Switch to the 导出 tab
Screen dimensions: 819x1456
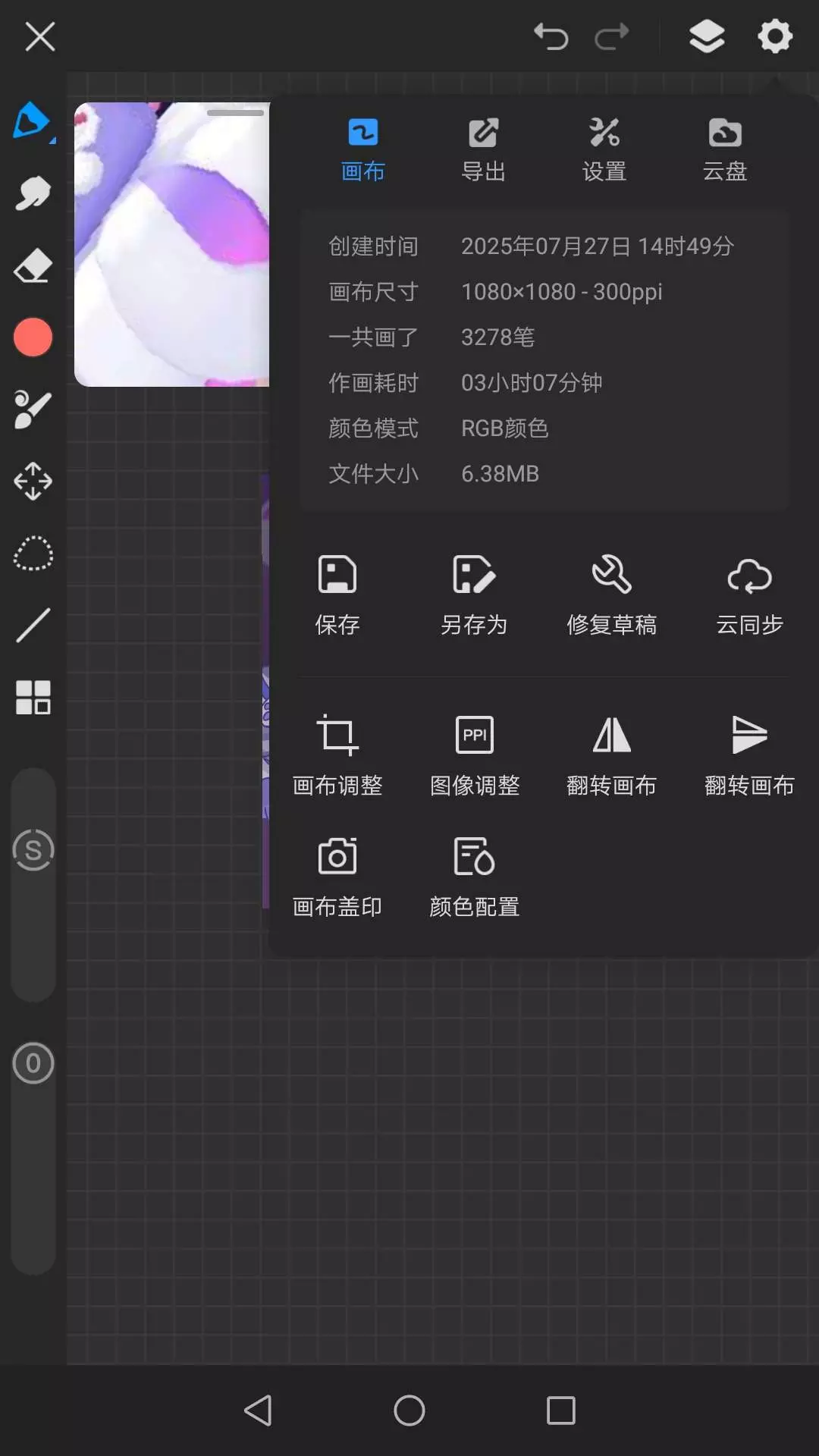coord(483,150)
